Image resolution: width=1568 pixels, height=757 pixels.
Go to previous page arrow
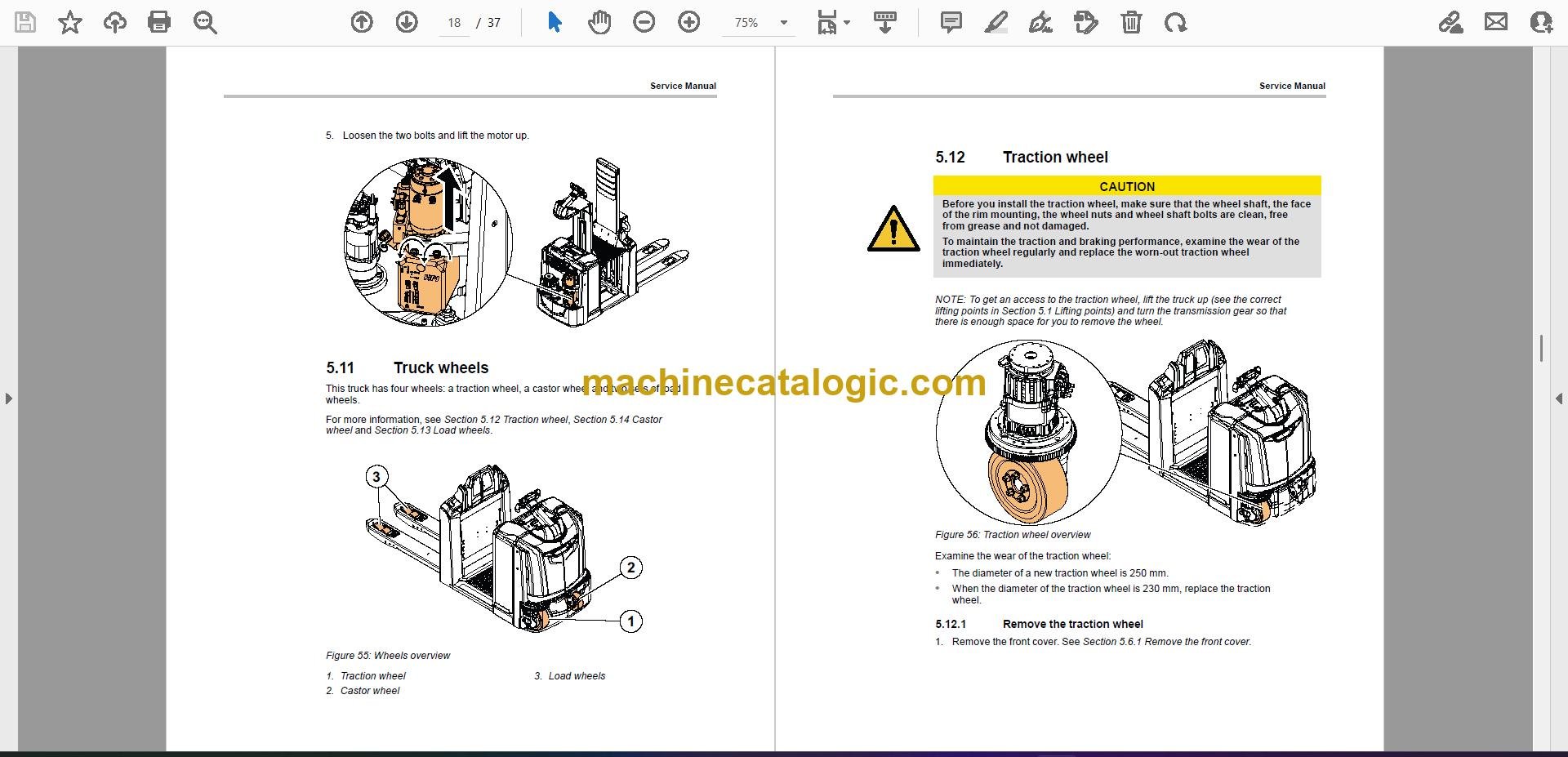tap(362, 22)
